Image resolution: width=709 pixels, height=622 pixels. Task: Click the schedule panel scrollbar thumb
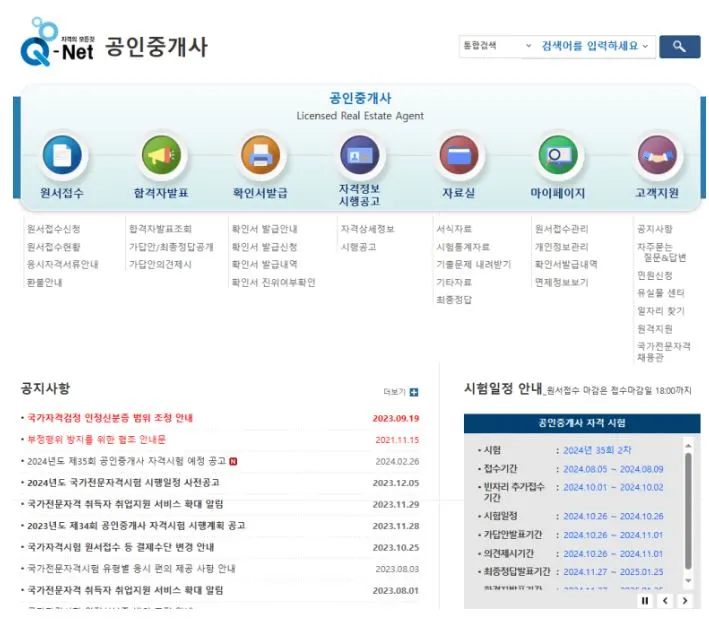pyautogui.click(x=688, y=511)
